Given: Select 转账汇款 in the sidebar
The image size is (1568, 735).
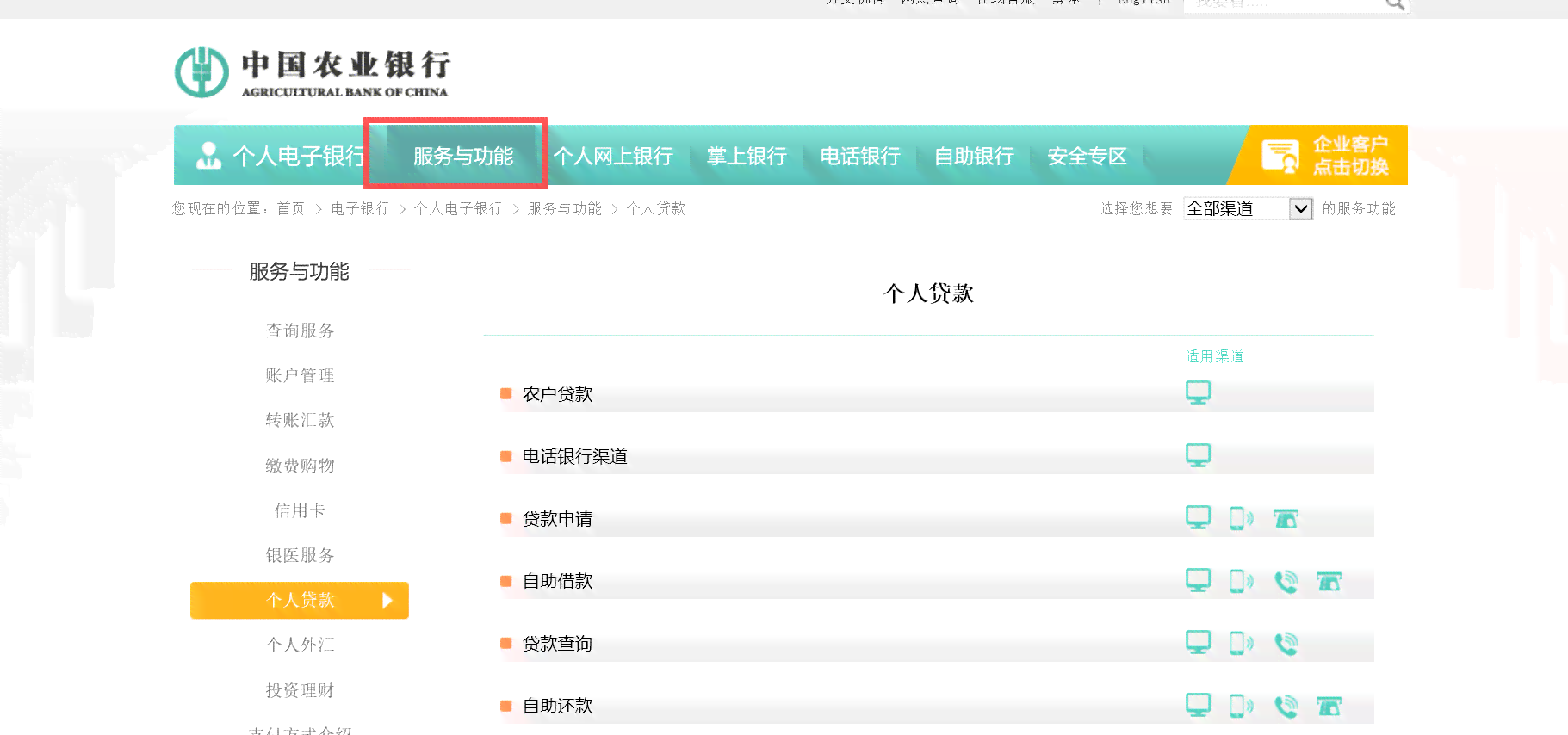Looking at the screenshot, I should pyautogui.click(x=300, y=420).
